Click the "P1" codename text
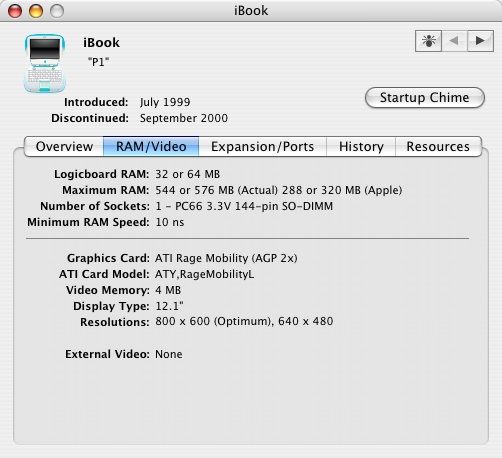Screen dimensions: 502x458 pyautogui.click(x=98, y=62)
